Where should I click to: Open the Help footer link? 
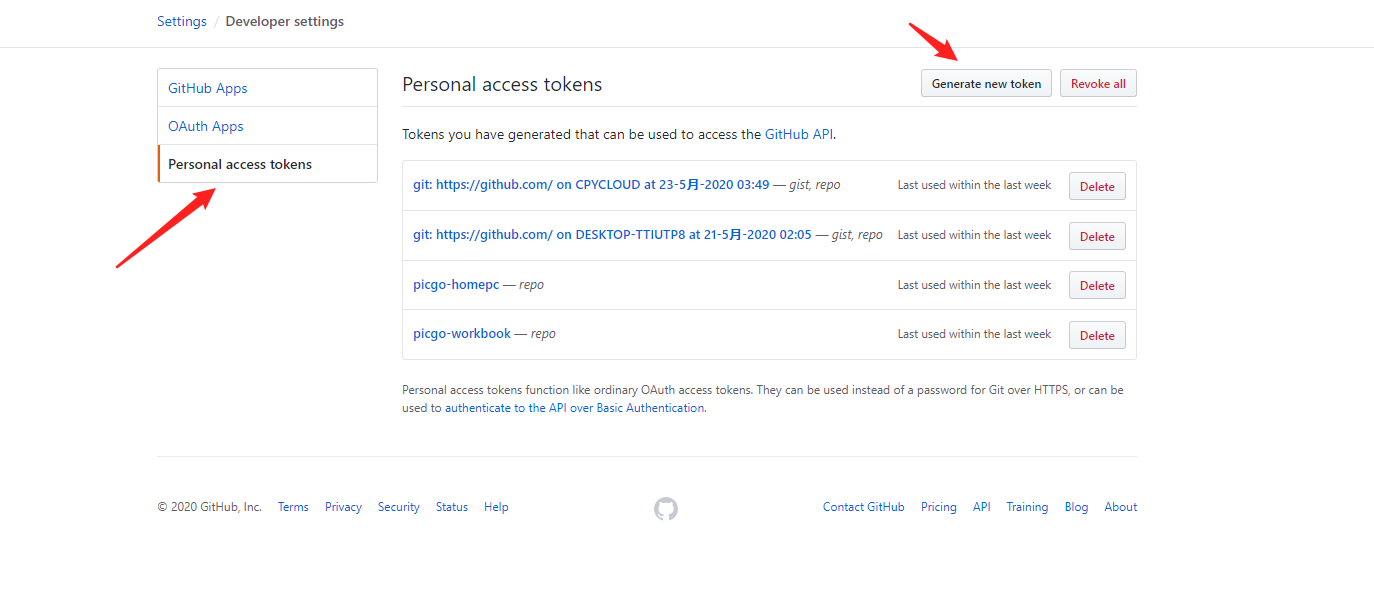[496, 507]
